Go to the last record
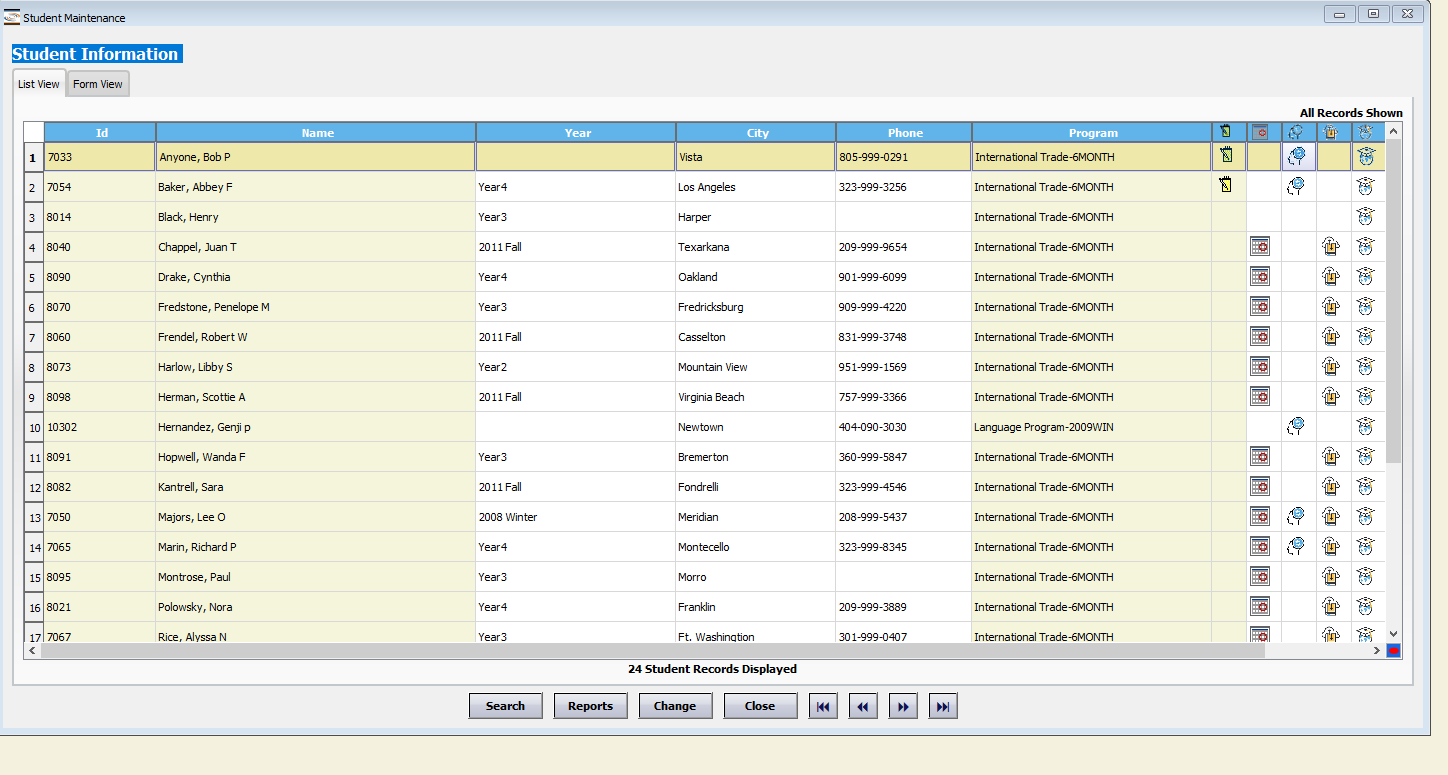1448x775 pixels. coord(943,706)
